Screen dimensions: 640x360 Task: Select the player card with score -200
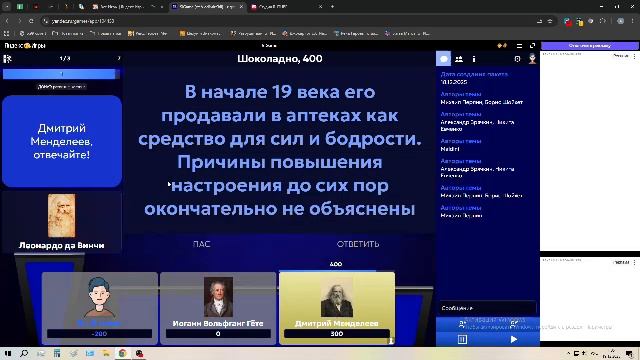coord(100,308)
